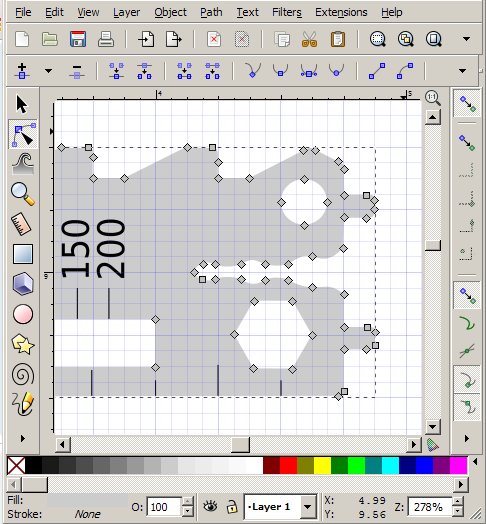This screenshot has height=524, width=486.
Task: Open an existing document folder icon
Action: [50, 39]
